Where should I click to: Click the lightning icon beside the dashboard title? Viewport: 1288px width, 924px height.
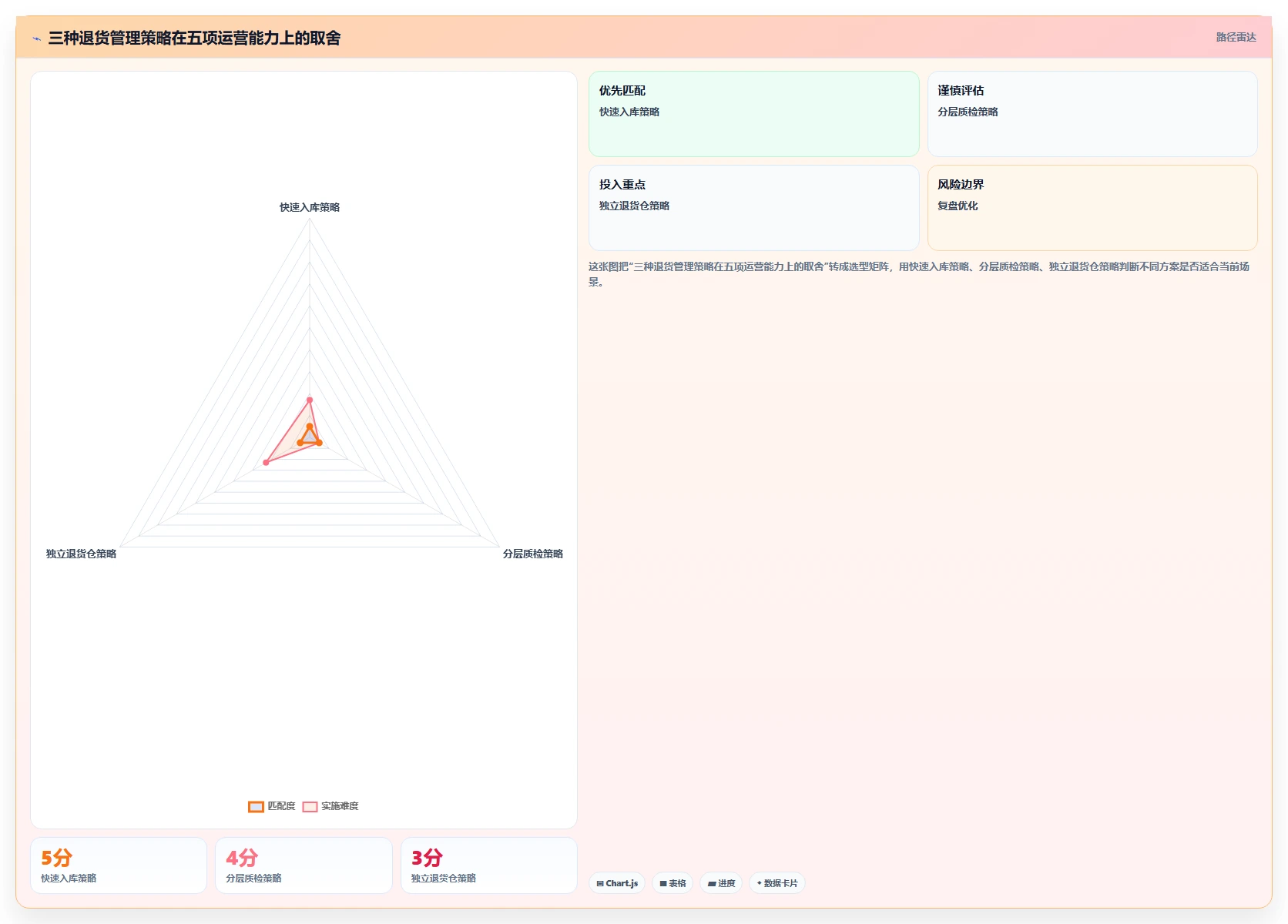pyautogui.click(x=36, y=38)
